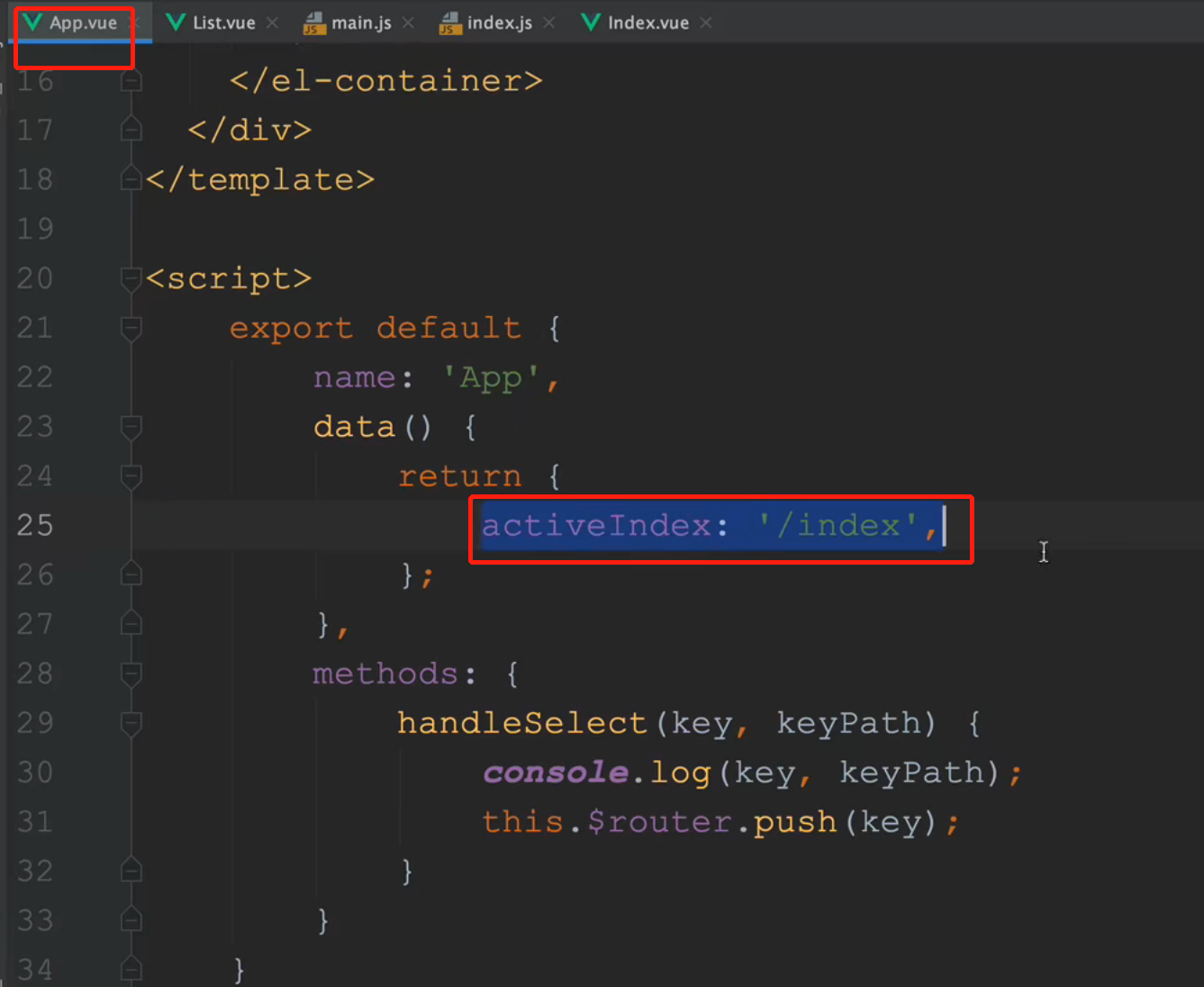Click the opening <script> tag

point(229,278)
